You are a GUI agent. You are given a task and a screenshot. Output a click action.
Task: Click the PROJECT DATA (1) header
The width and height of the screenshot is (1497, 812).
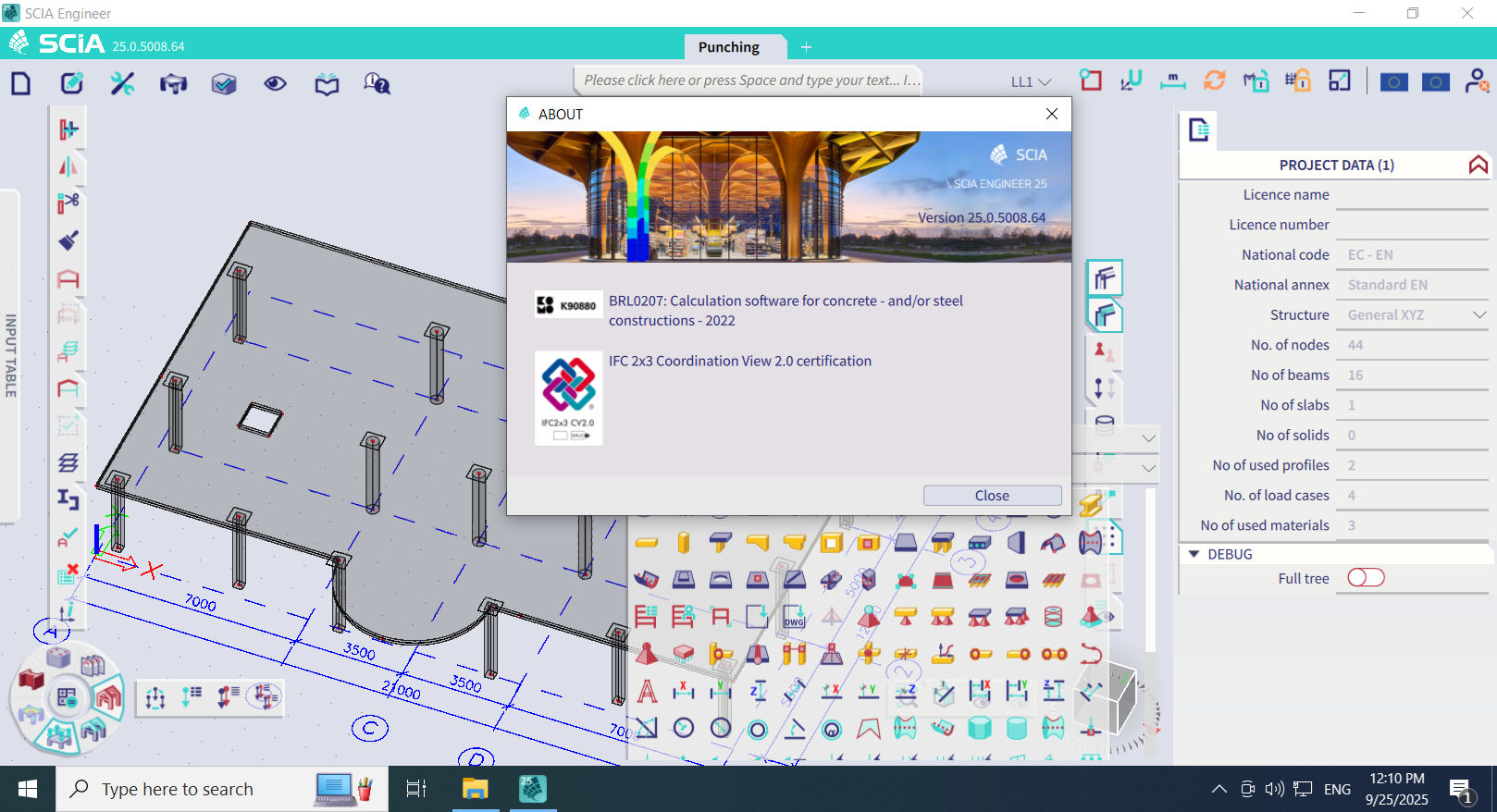(1336, 165)
